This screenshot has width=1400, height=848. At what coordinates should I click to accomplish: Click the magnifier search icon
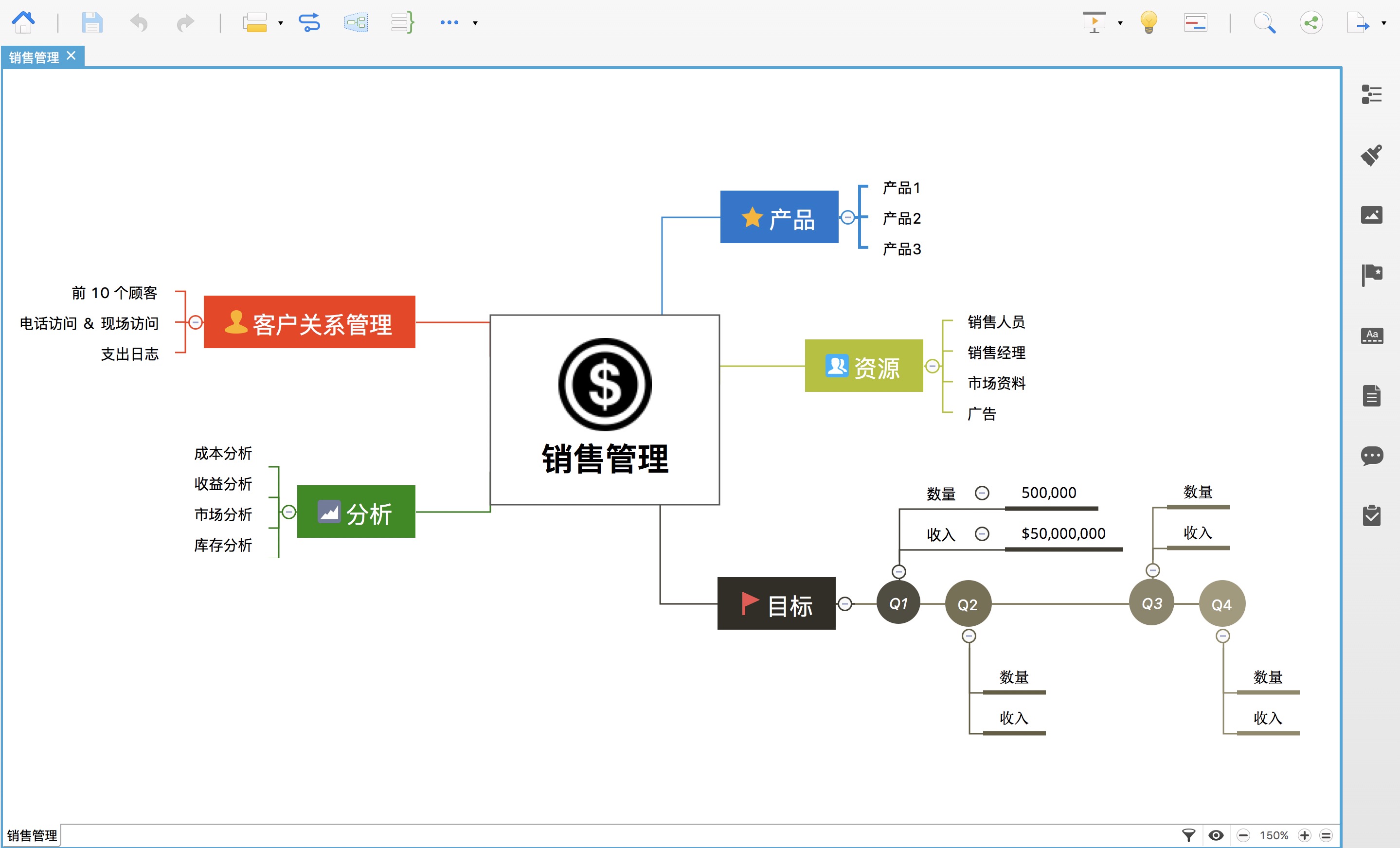point(1265,23)
